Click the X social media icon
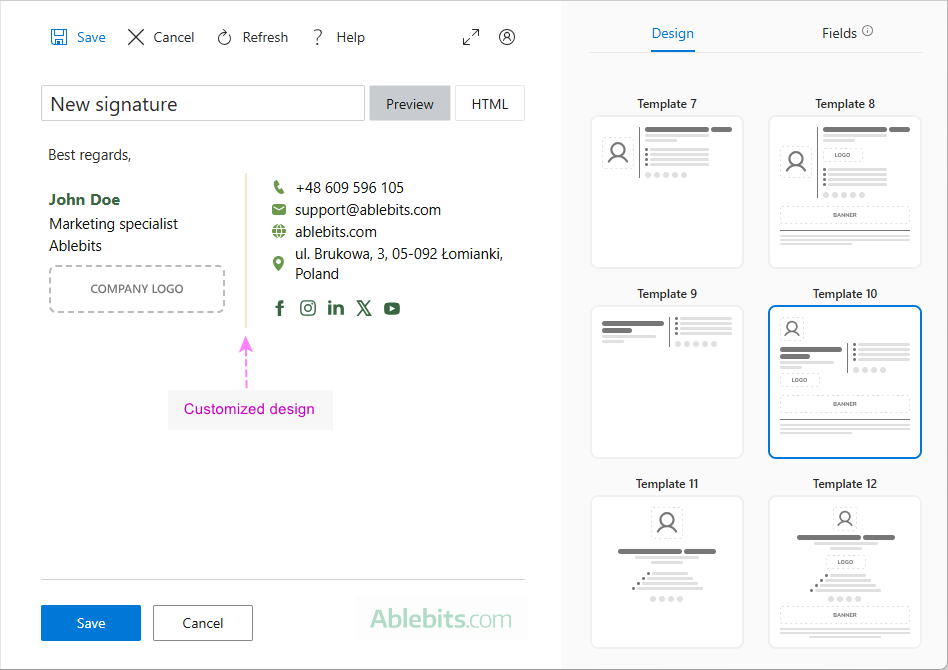948x670 pixels. 364,308
